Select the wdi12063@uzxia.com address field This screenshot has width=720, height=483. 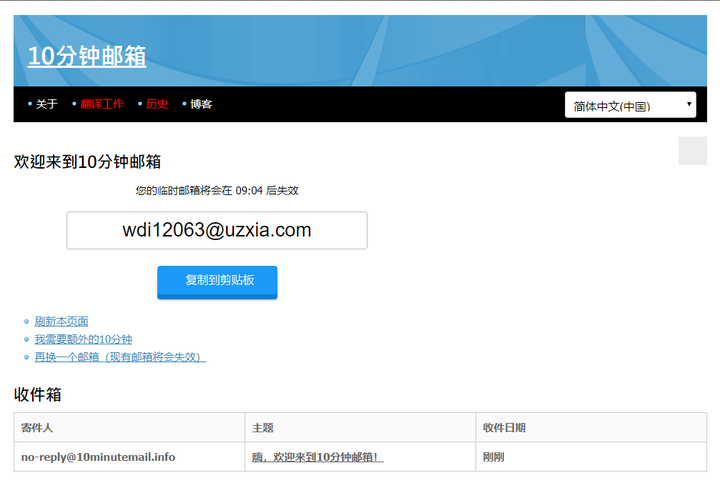click(x=217, y=230)
